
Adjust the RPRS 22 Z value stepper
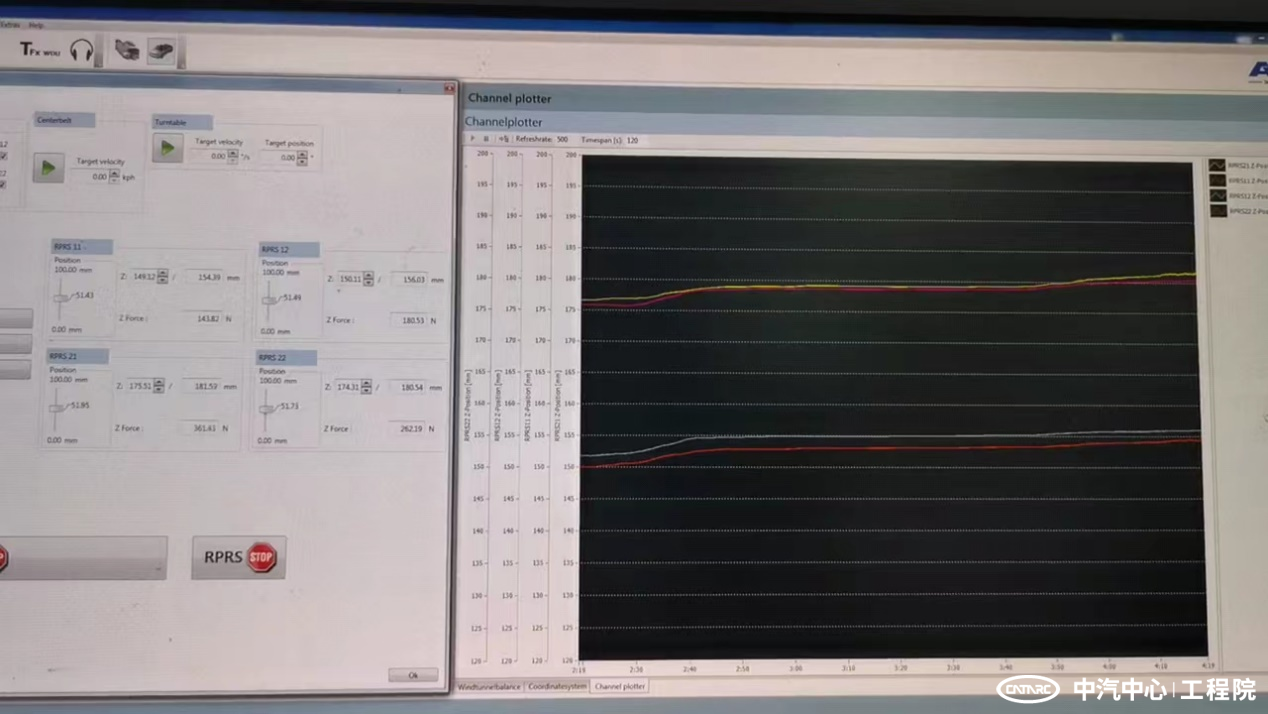(x=367, y=387)
